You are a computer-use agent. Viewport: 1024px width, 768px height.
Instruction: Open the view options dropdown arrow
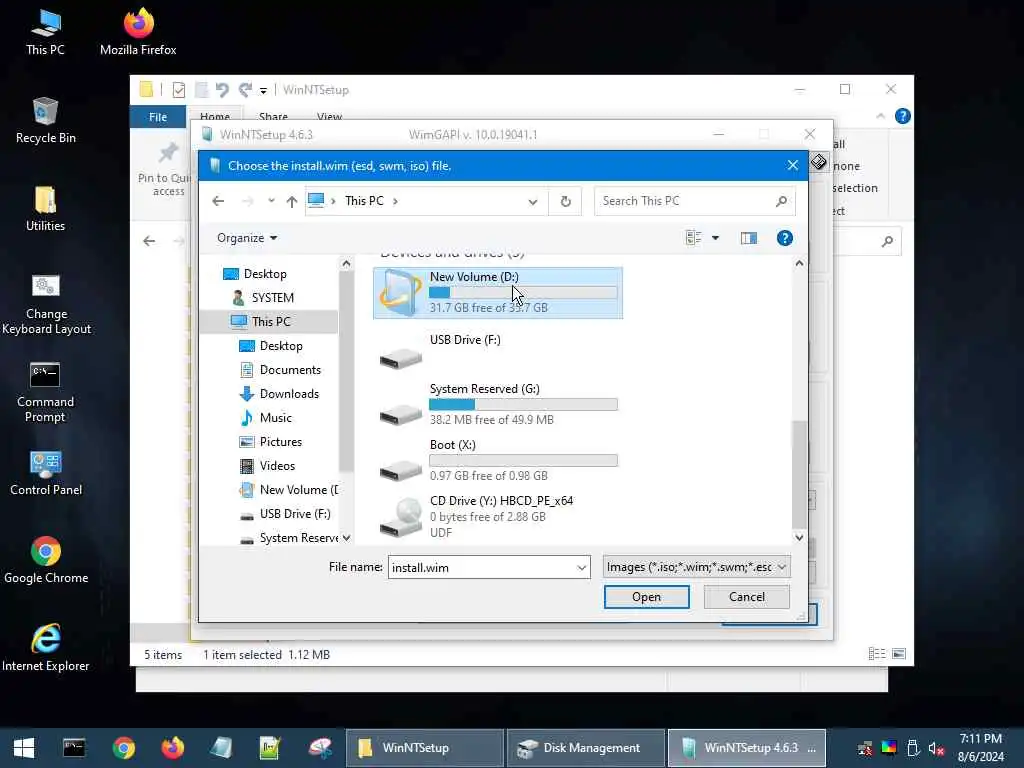715,238
